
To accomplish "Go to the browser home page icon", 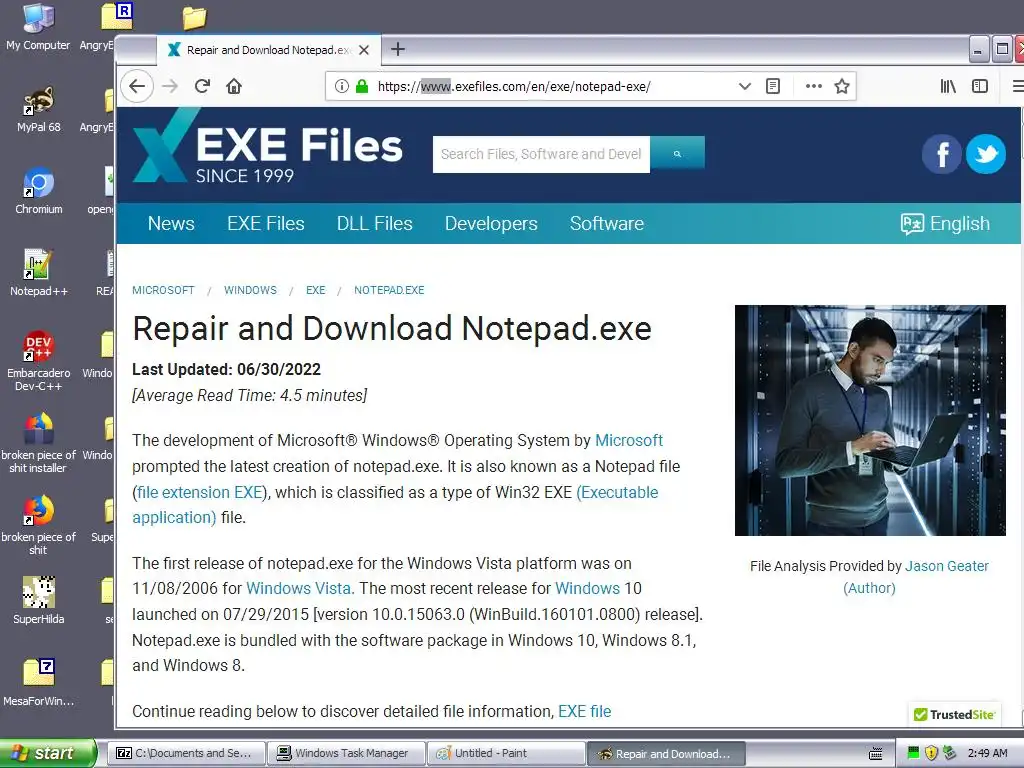I will pos(234,86).
